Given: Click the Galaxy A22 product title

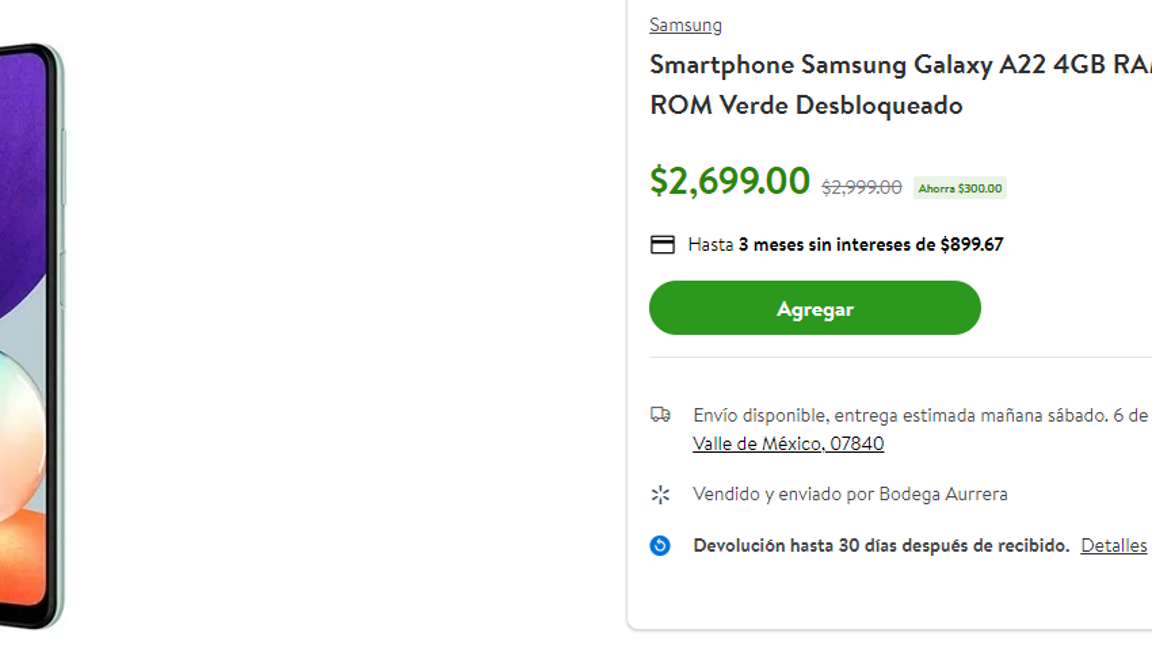Looking at the screenshot, I should [880, 85].
